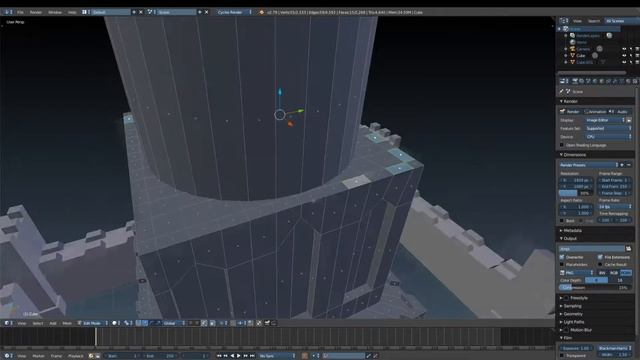The image size is (640, 360).
Task: Add a render preset with plus button
Action: click(x=622, y=165)
